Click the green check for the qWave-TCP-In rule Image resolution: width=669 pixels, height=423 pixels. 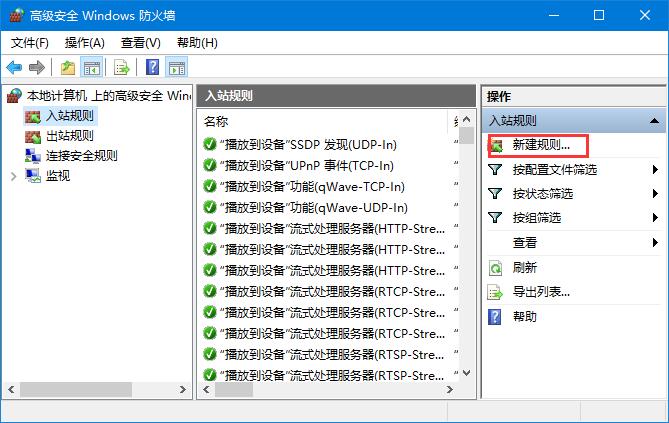209,187
